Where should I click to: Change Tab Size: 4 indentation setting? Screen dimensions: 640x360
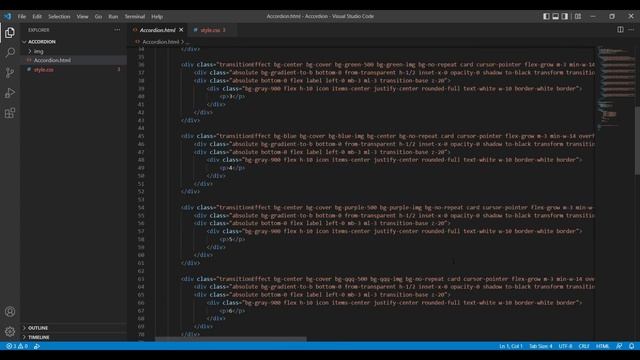[x=540, y=346]
